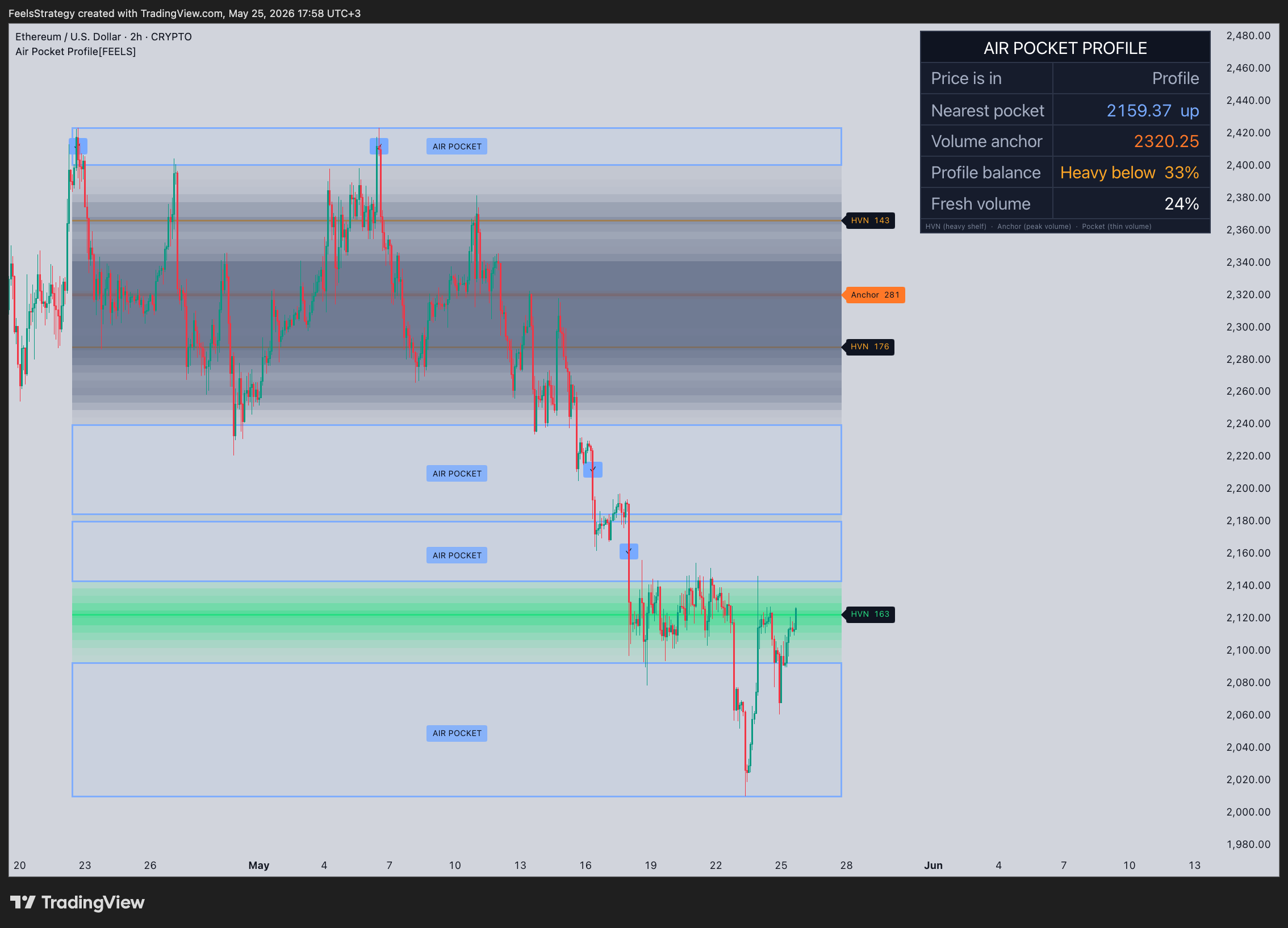
Task: Click the 'Price is in' row label
Action: coord(966,78)
